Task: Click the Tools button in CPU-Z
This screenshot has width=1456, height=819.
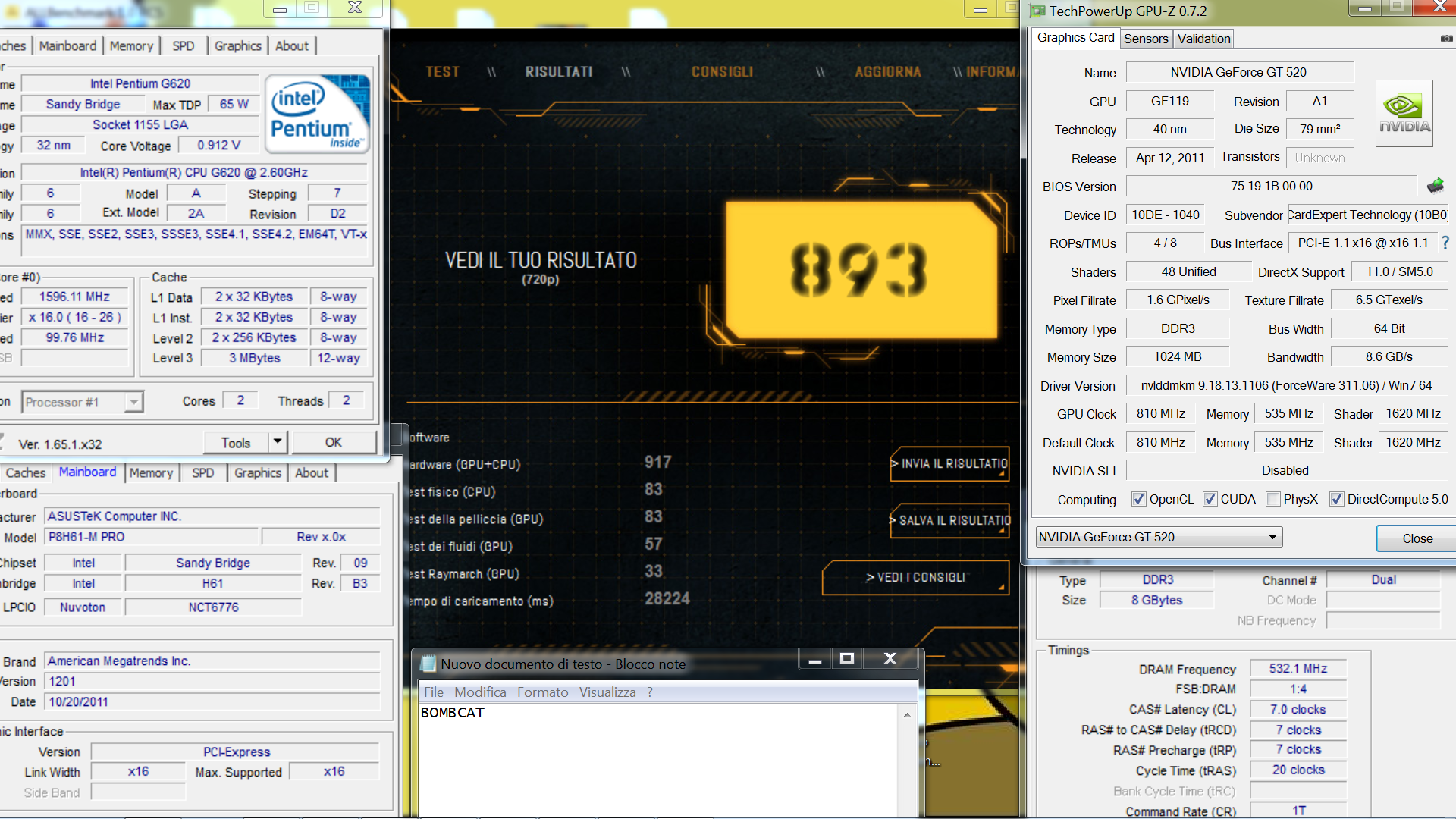Action: click(236, 442)
